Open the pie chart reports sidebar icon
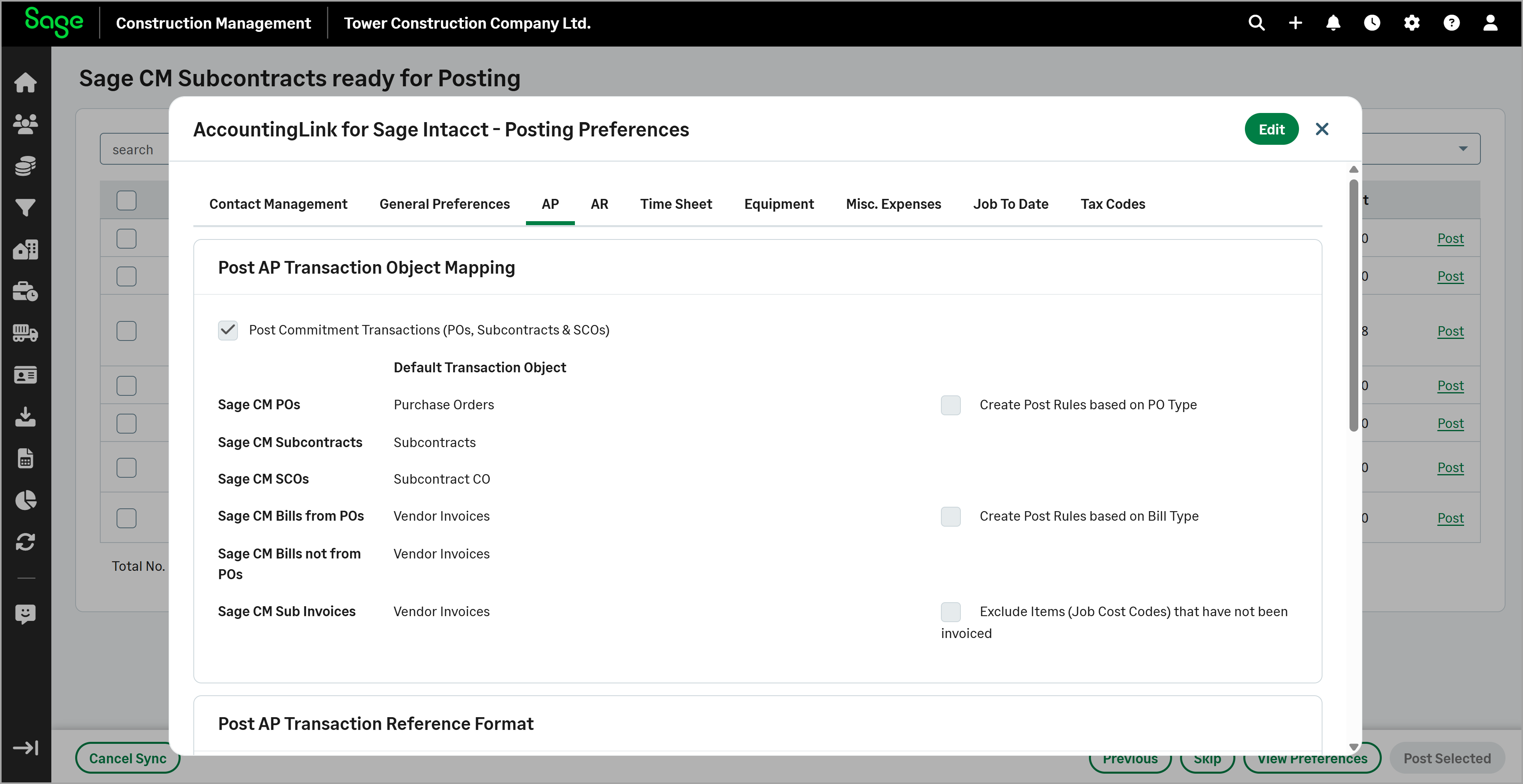Screen dimensions: 1523x784 25,500
